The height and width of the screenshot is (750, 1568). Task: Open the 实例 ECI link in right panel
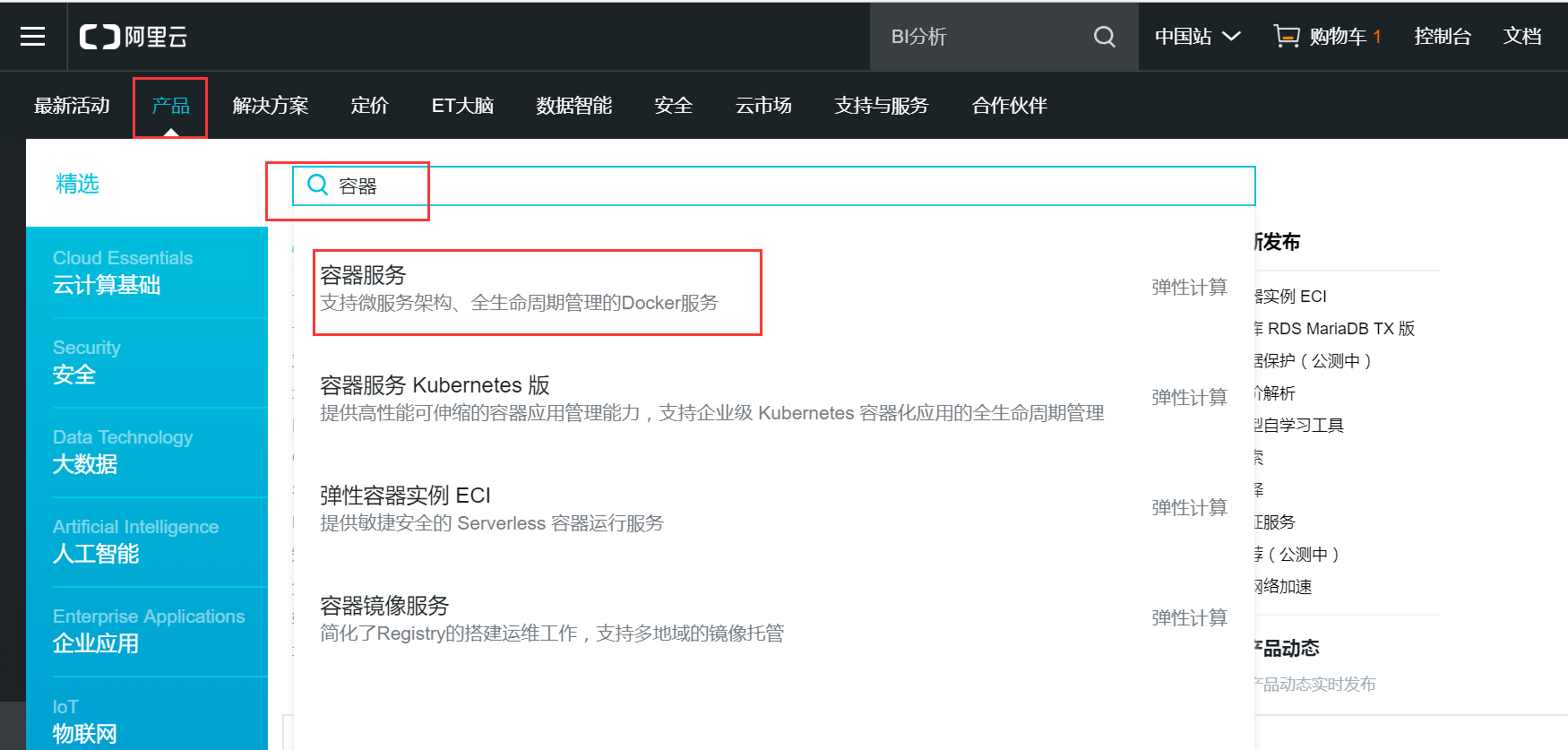[1291, 297]
